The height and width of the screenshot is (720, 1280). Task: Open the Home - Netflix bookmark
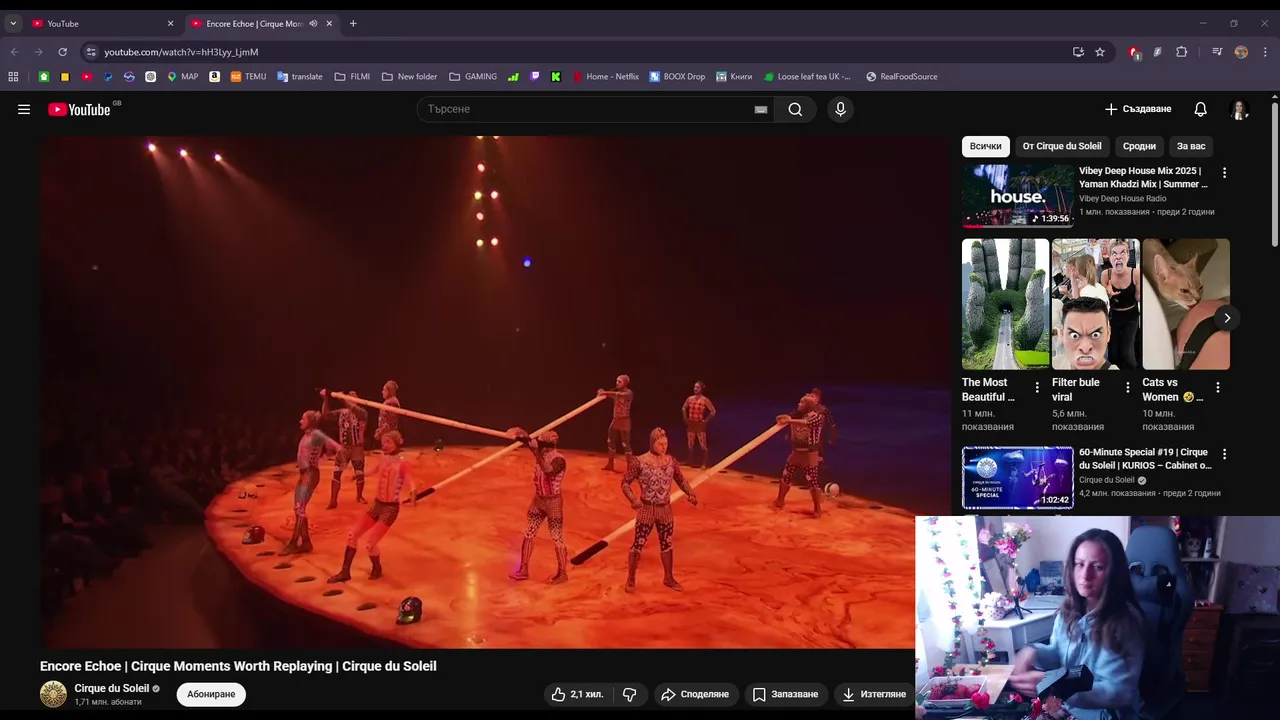[606, 76]
